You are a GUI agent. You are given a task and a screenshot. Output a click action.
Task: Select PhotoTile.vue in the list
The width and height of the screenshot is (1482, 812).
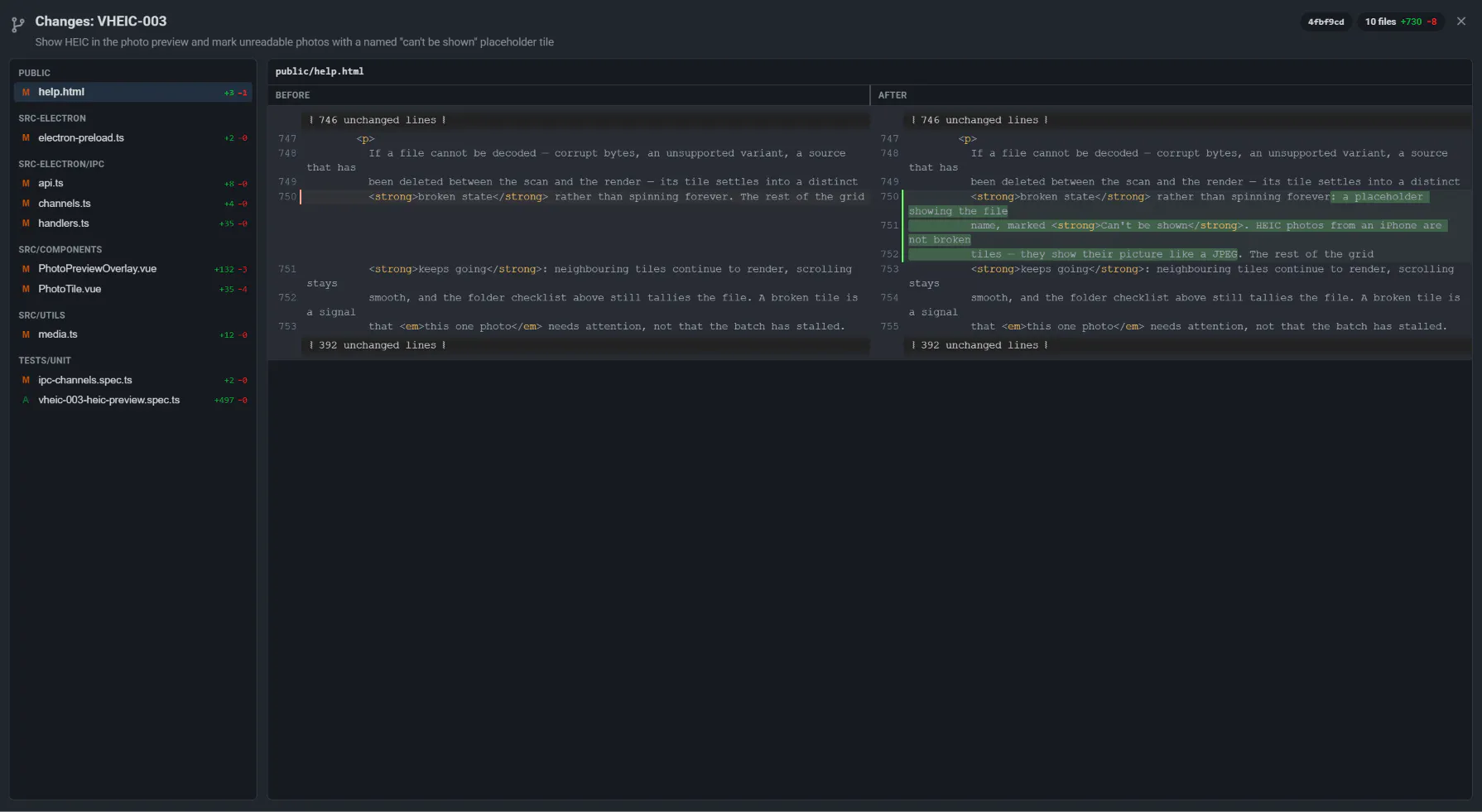click(x=132, y=289)
